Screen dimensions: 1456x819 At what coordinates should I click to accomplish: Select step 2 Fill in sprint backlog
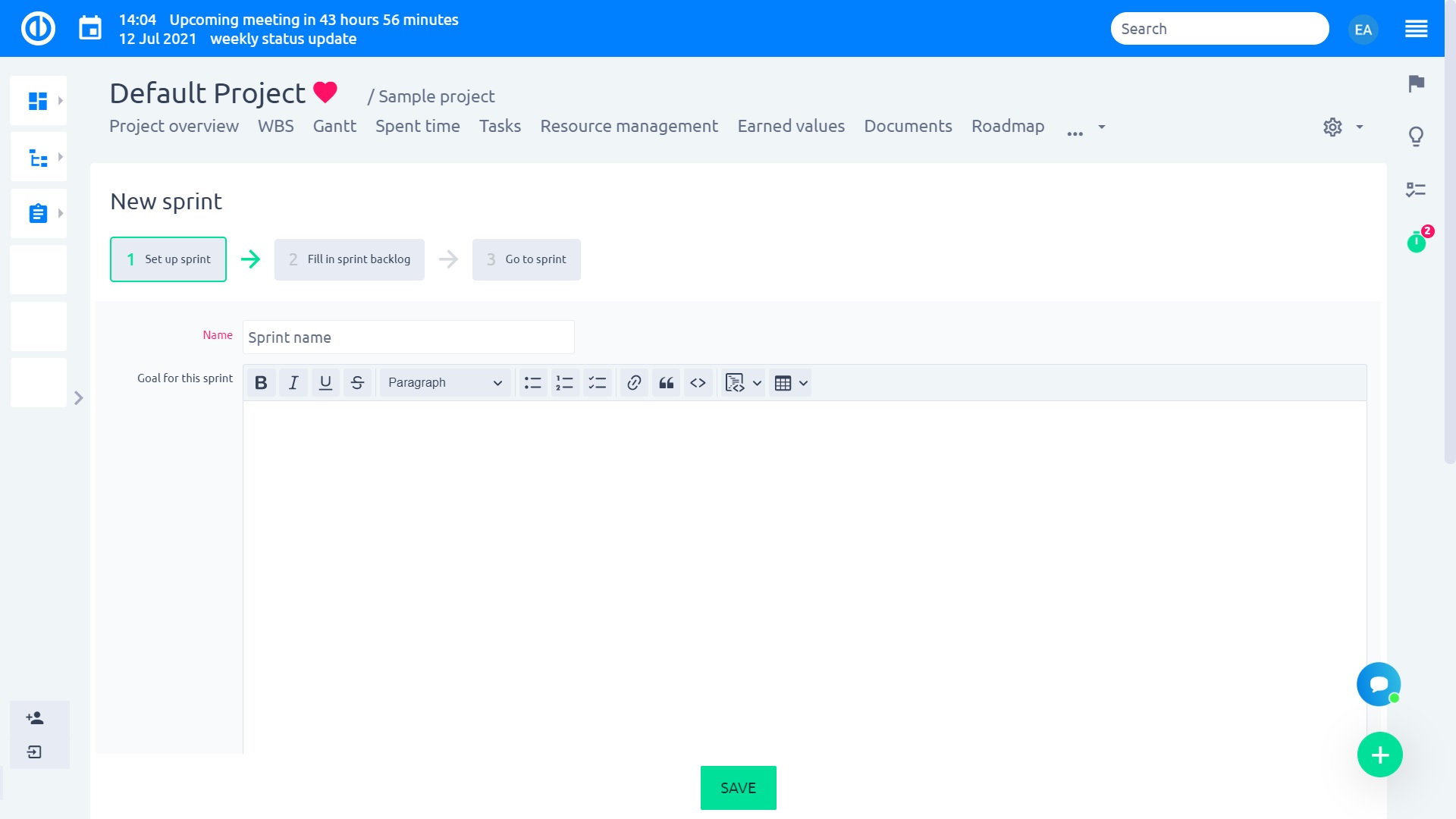click(350, 259)
